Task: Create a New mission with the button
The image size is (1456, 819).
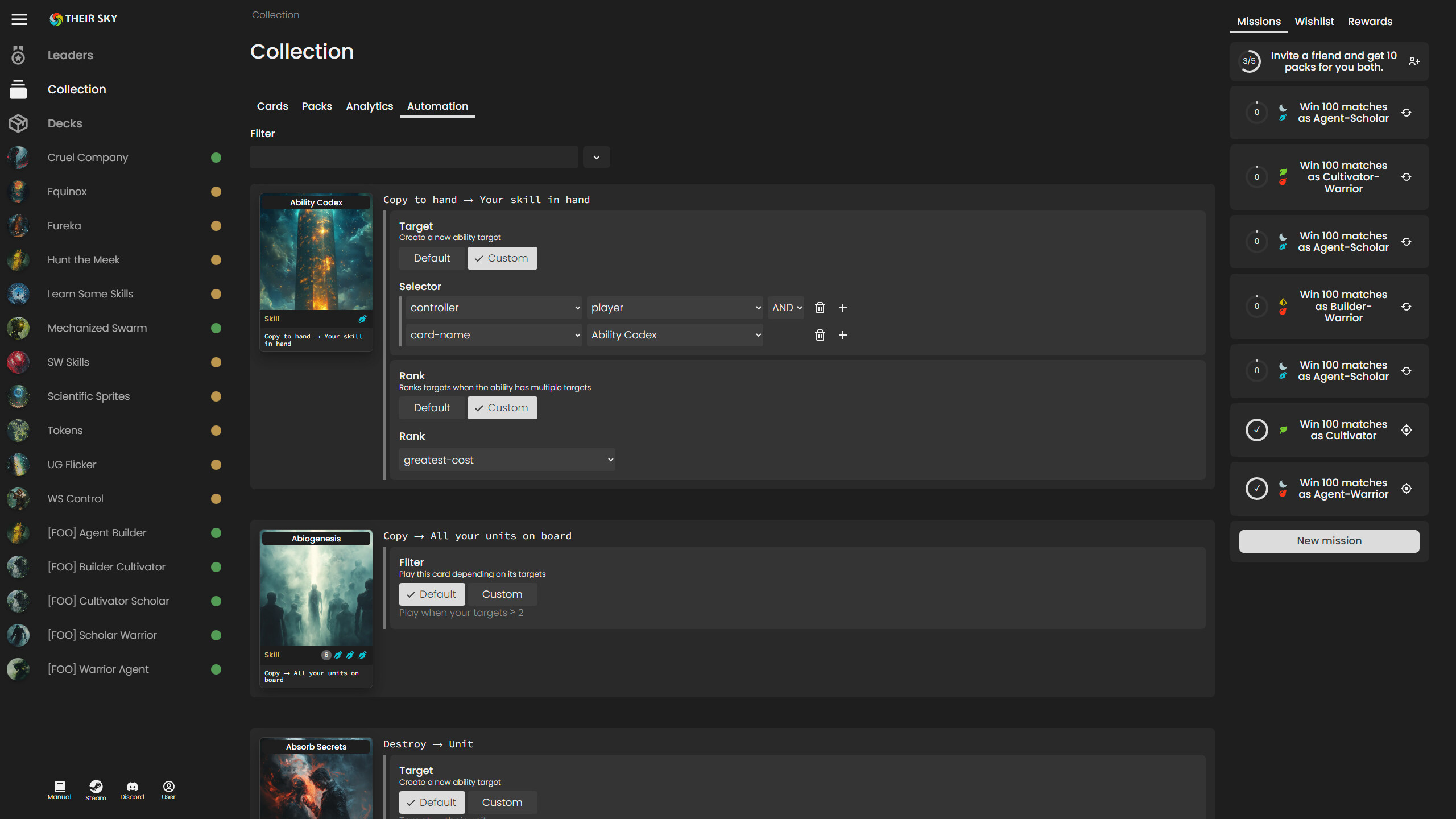Action: point(1329,541)
